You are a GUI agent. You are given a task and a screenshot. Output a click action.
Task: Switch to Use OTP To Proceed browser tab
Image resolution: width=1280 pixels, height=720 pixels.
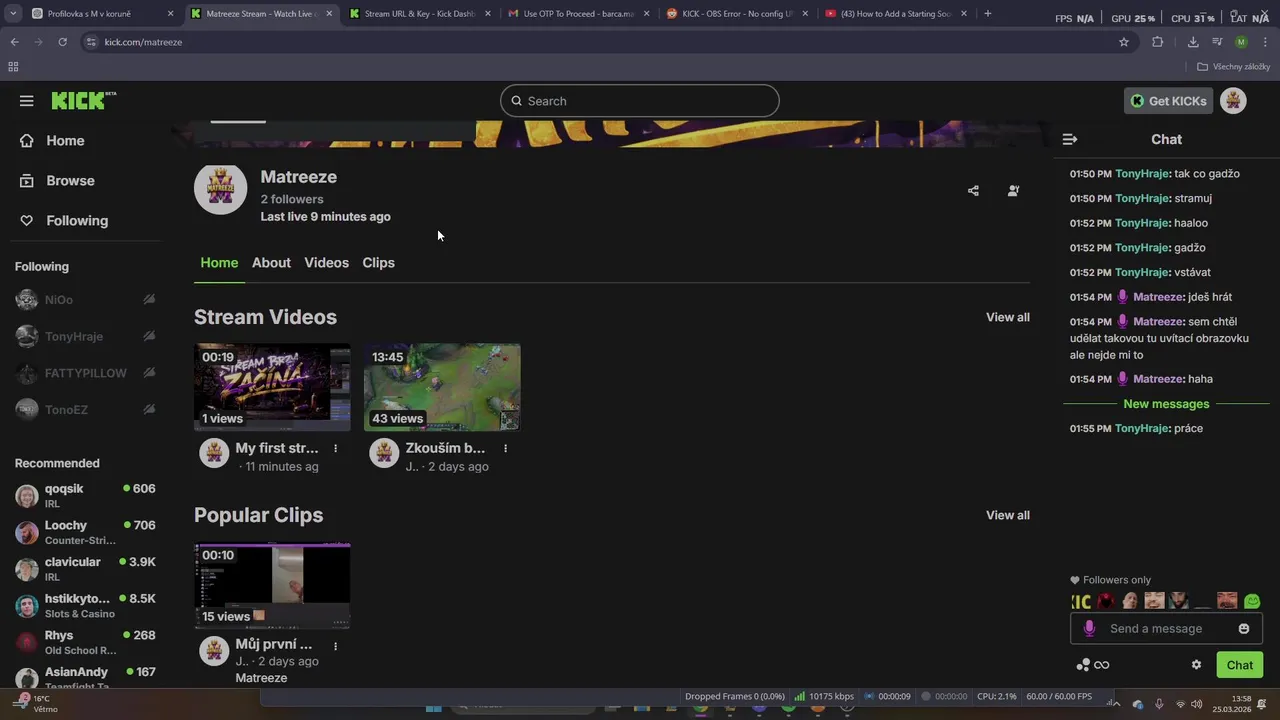click(579, 14)
